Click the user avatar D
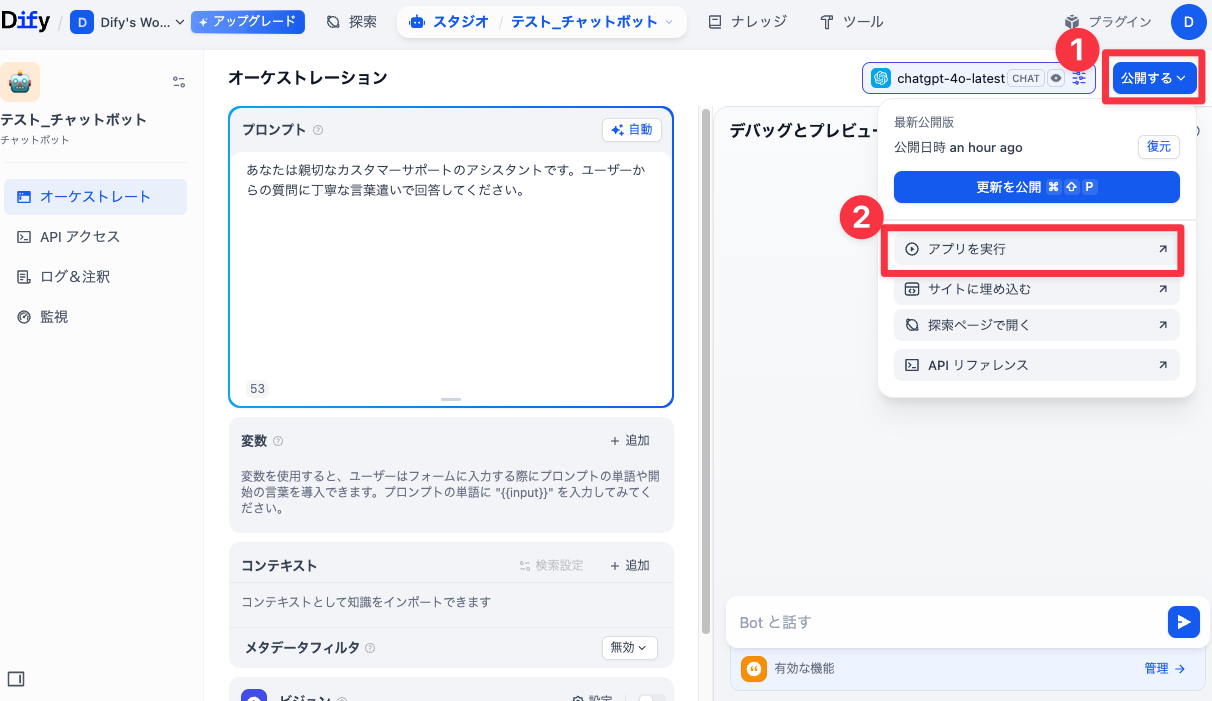The height and width of the screenshot is (701, 1212). click(1188, 22)
